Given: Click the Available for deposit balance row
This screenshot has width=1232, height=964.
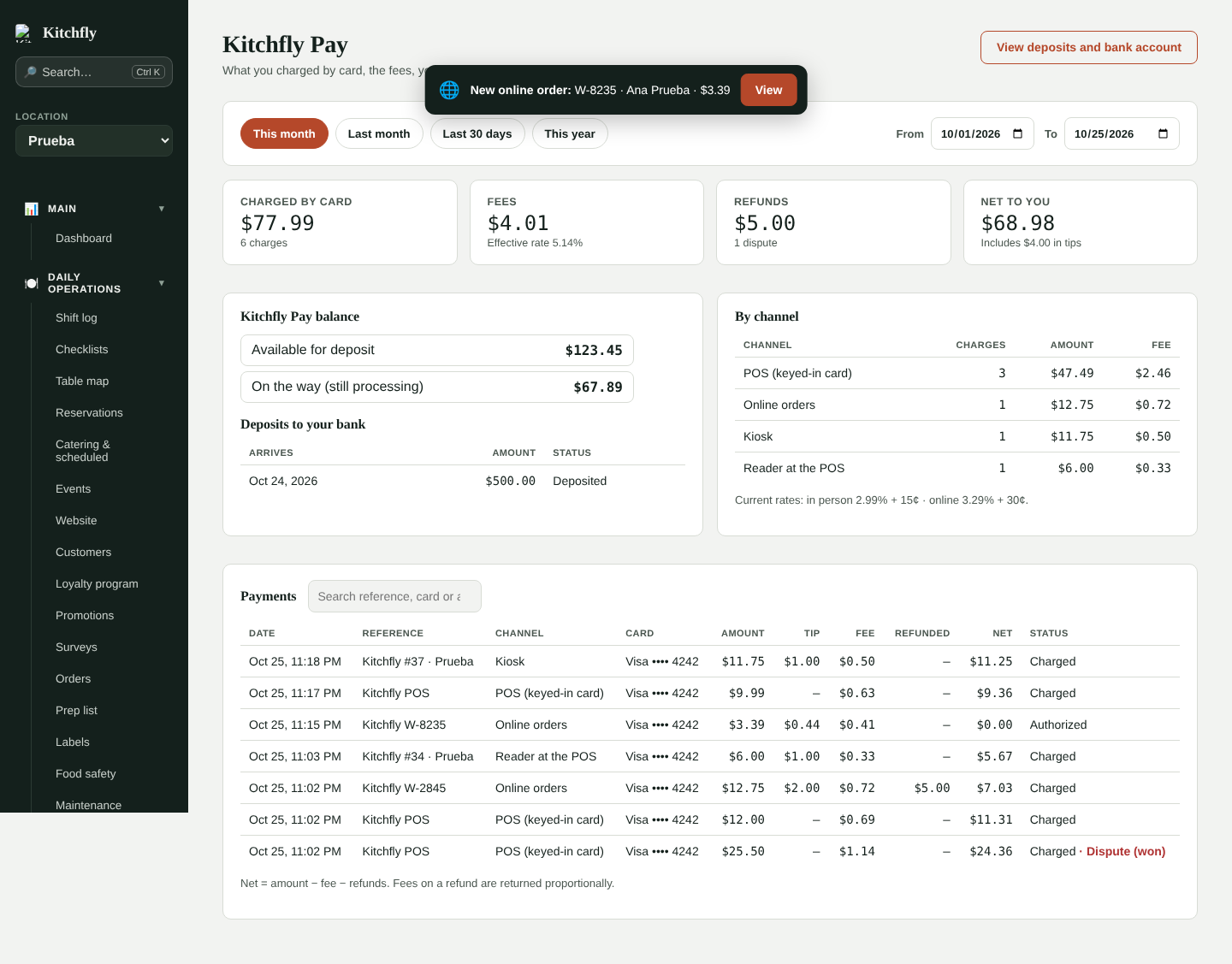Looking at the screenshot, I should coord(437,350).
